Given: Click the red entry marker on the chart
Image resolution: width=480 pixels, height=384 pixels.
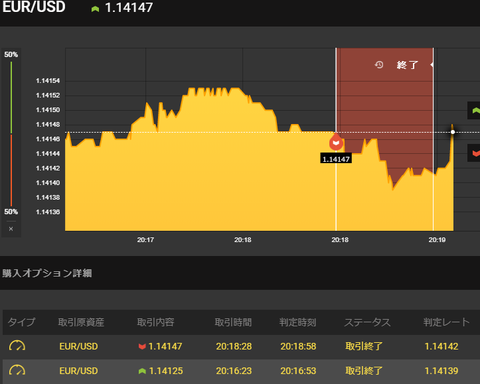Looking at the screenshot, I should pyautogui.click(x=336, y=143).
